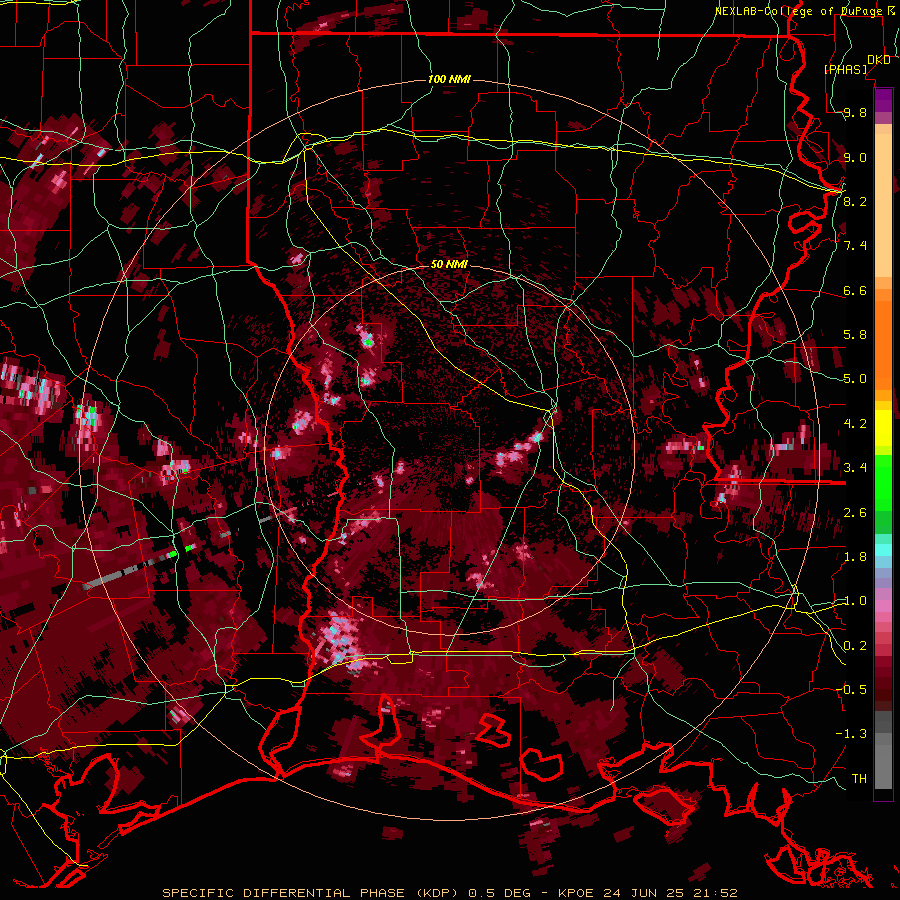Screen dimensions: 900x900
Task: Click the 2.6 value on color scale
Action: coord(855,513)
